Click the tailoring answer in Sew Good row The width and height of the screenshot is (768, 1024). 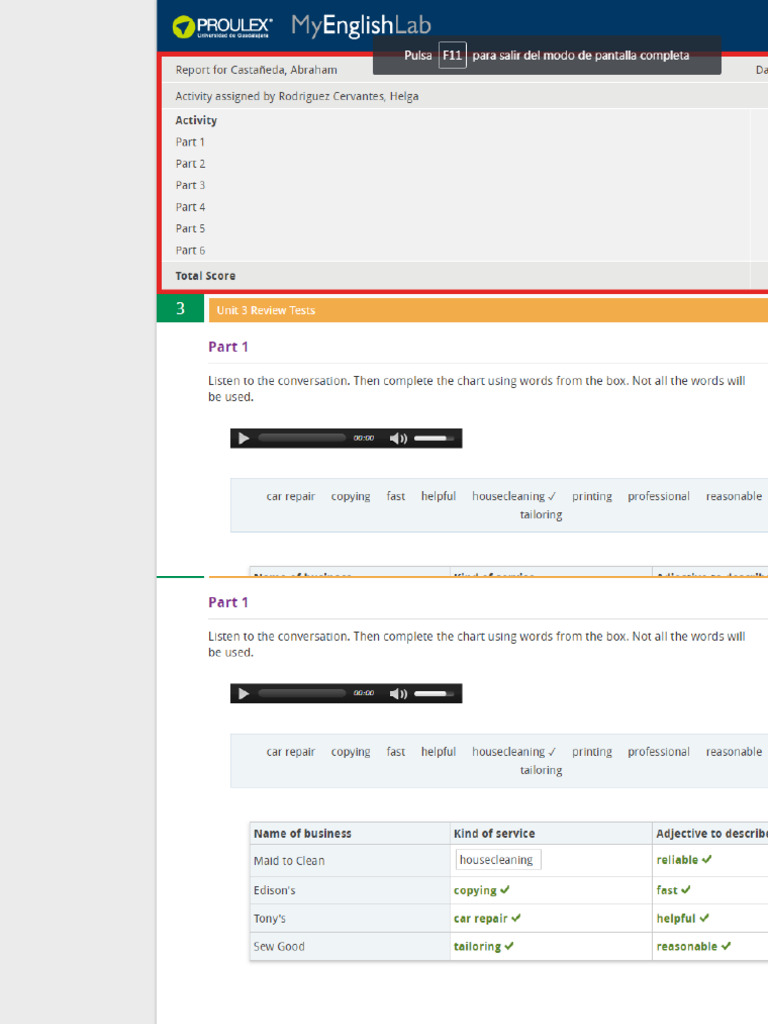click(x=477, y=946)
